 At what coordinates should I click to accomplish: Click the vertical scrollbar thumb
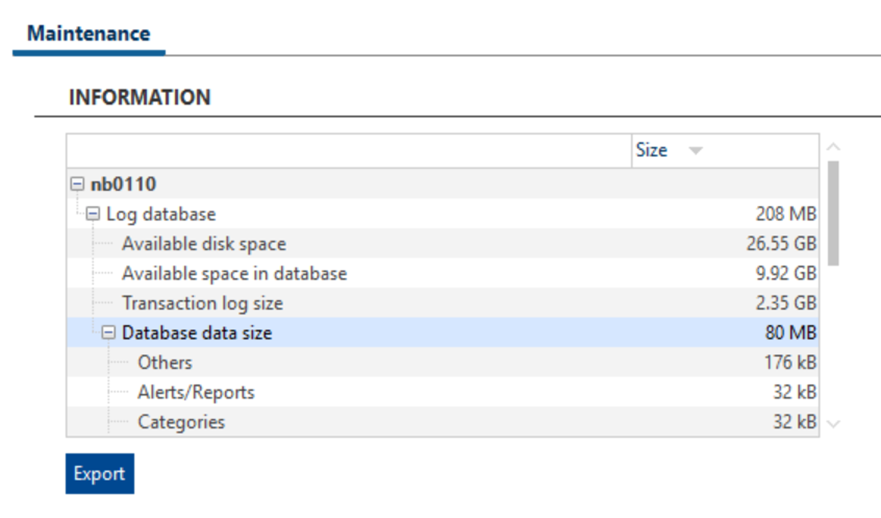[833, 213]
